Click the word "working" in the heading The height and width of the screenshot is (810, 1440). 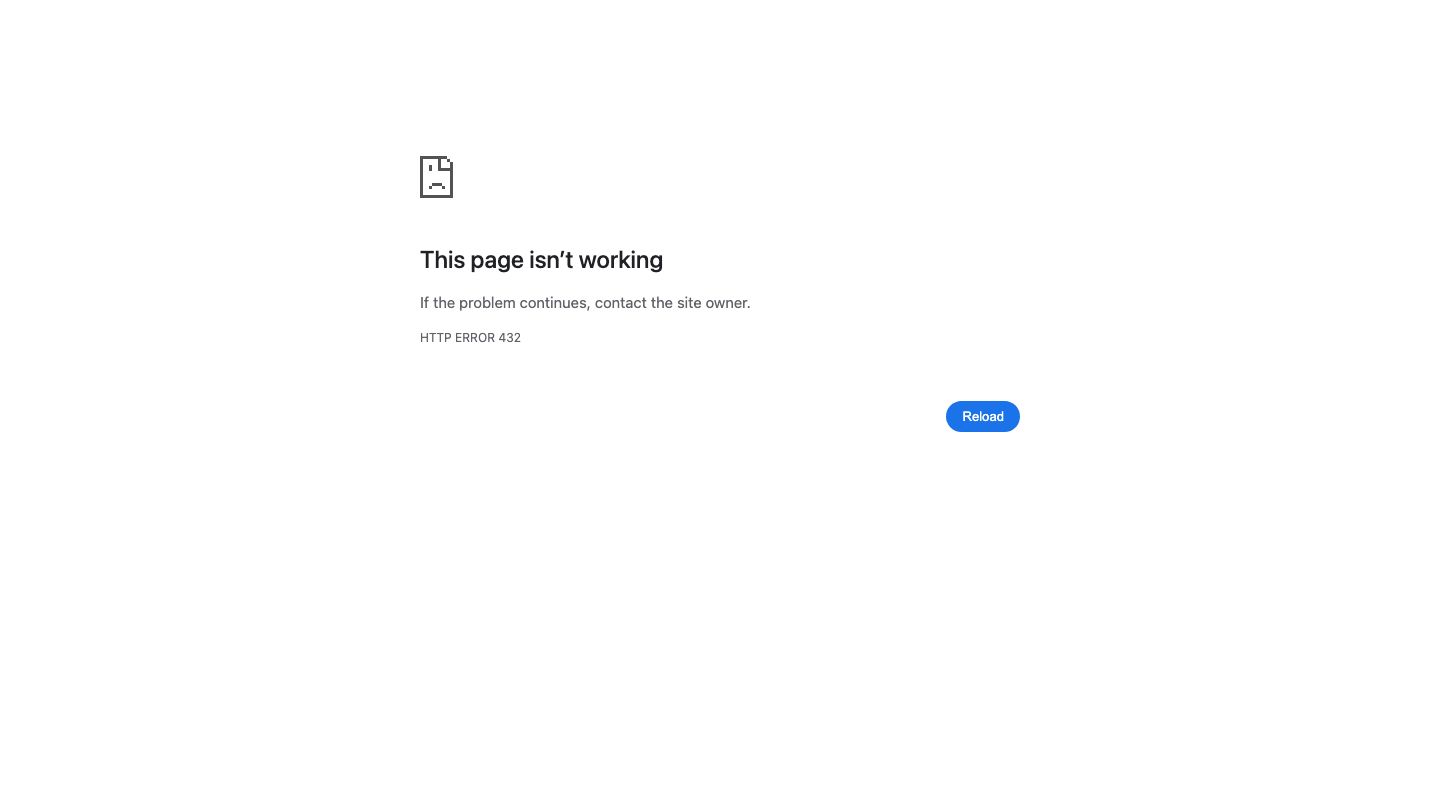tap(621, 260)
